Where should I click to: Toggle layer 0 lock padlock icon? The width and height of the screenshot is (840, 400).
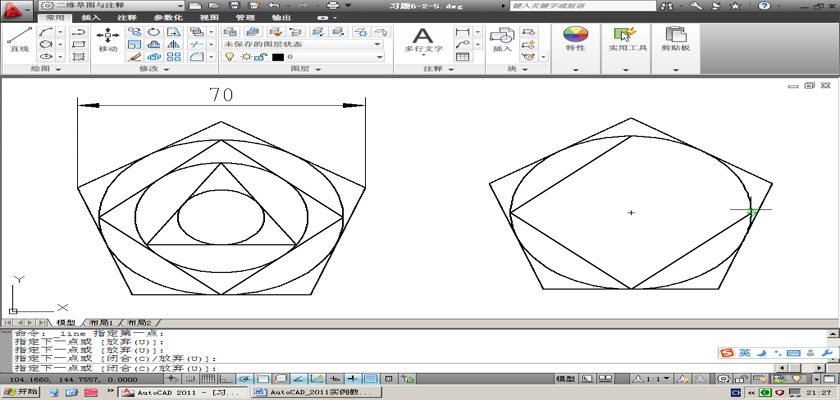click(x=263, y=57)
